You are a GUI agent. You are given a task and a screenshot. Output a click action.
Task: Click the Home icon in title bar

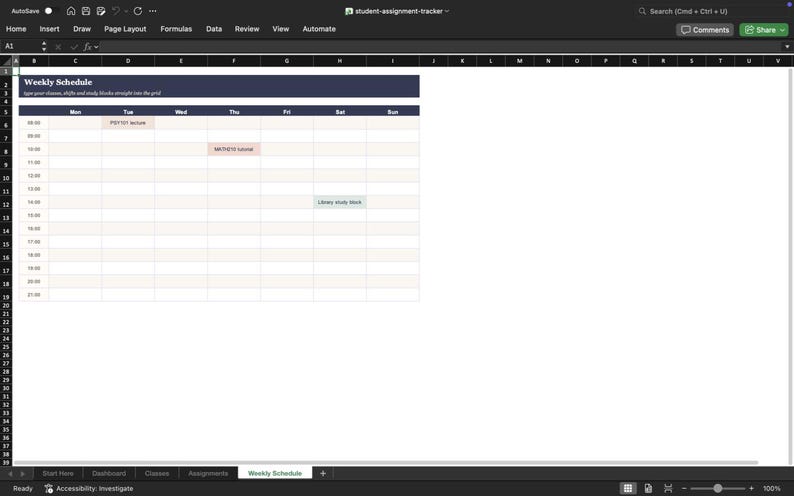pos(71,11)
